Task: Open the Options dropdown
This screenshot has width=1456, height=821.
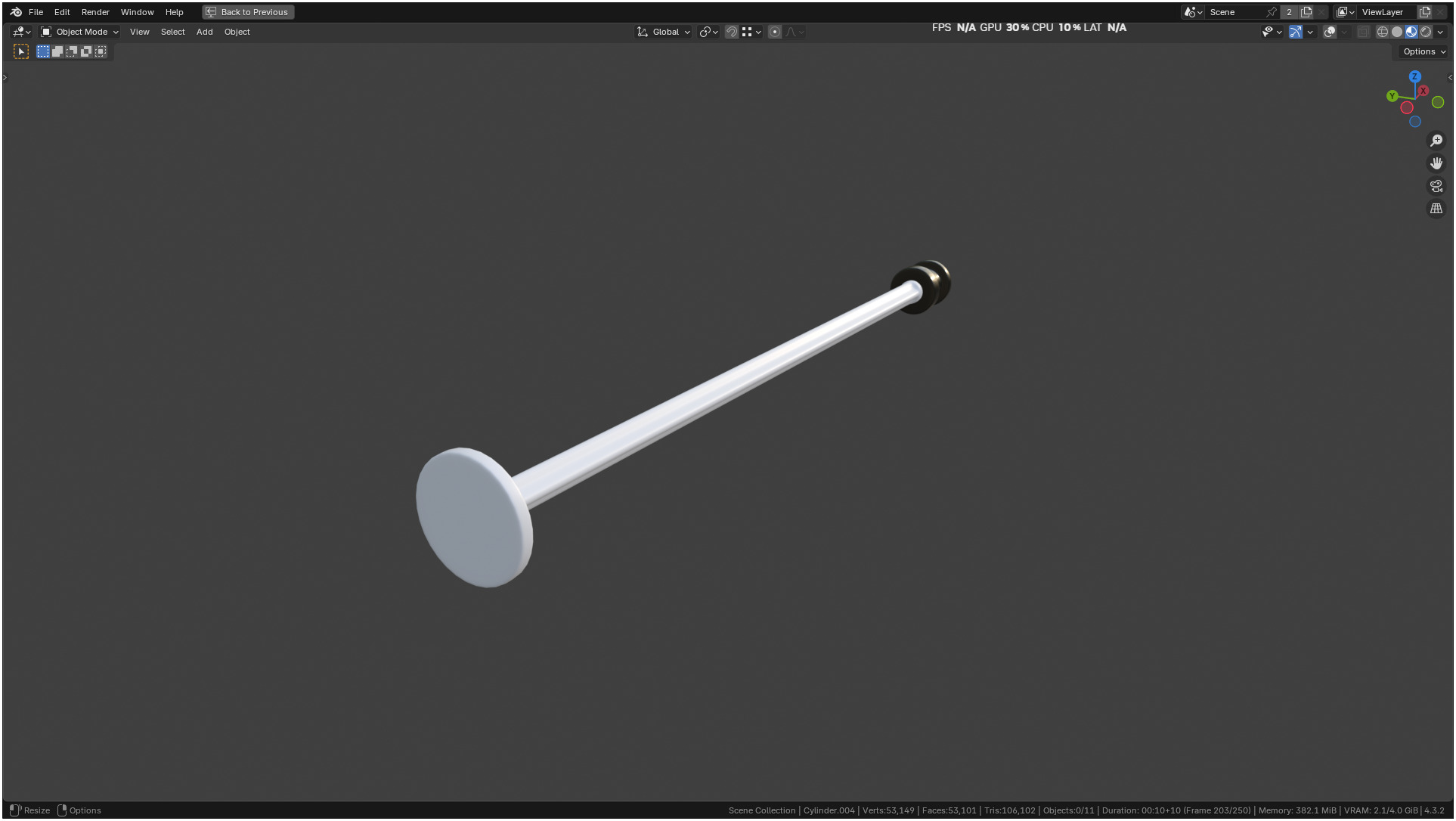Action: [x=1423, y=51]
